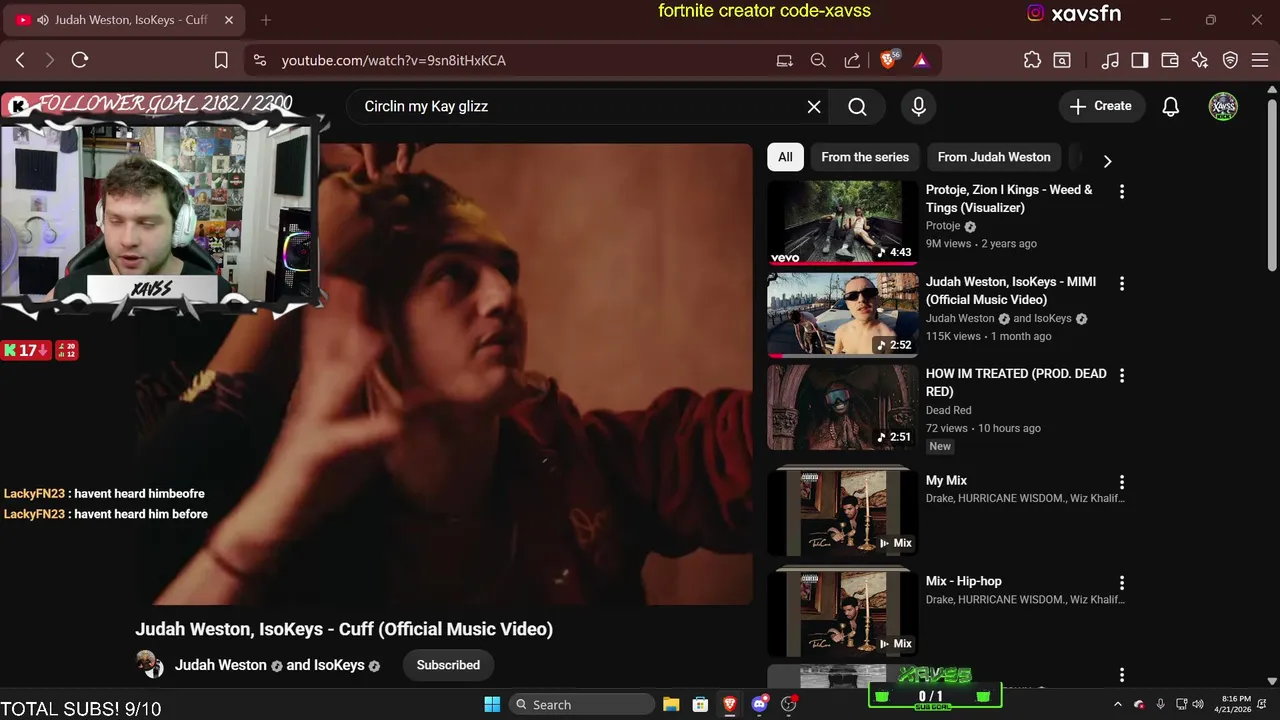Viewport: 1280px width, 720px height.
Task: Toggle the browser sidebar panel
Action: point(1140,60)
